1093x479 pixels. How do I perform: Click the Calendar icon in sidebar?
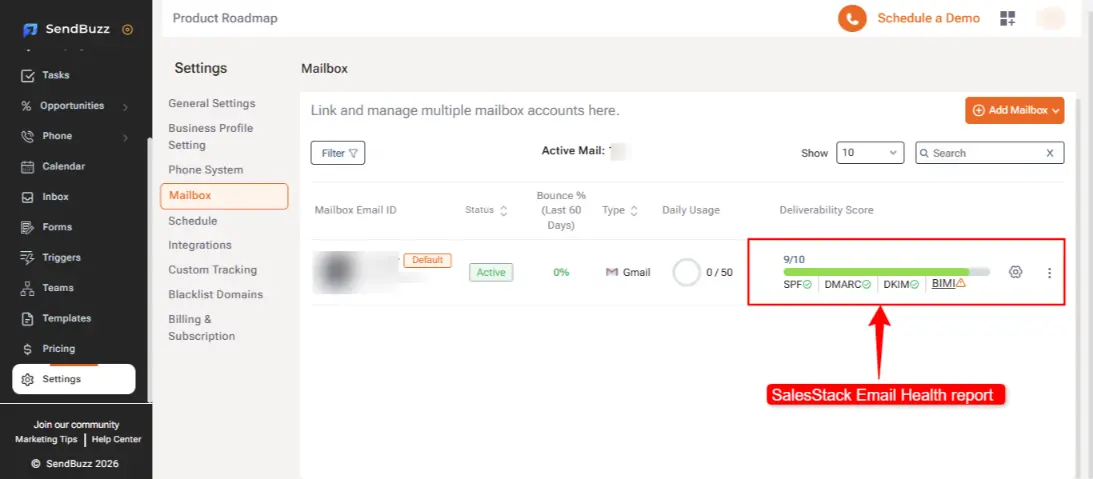[27, 167]
